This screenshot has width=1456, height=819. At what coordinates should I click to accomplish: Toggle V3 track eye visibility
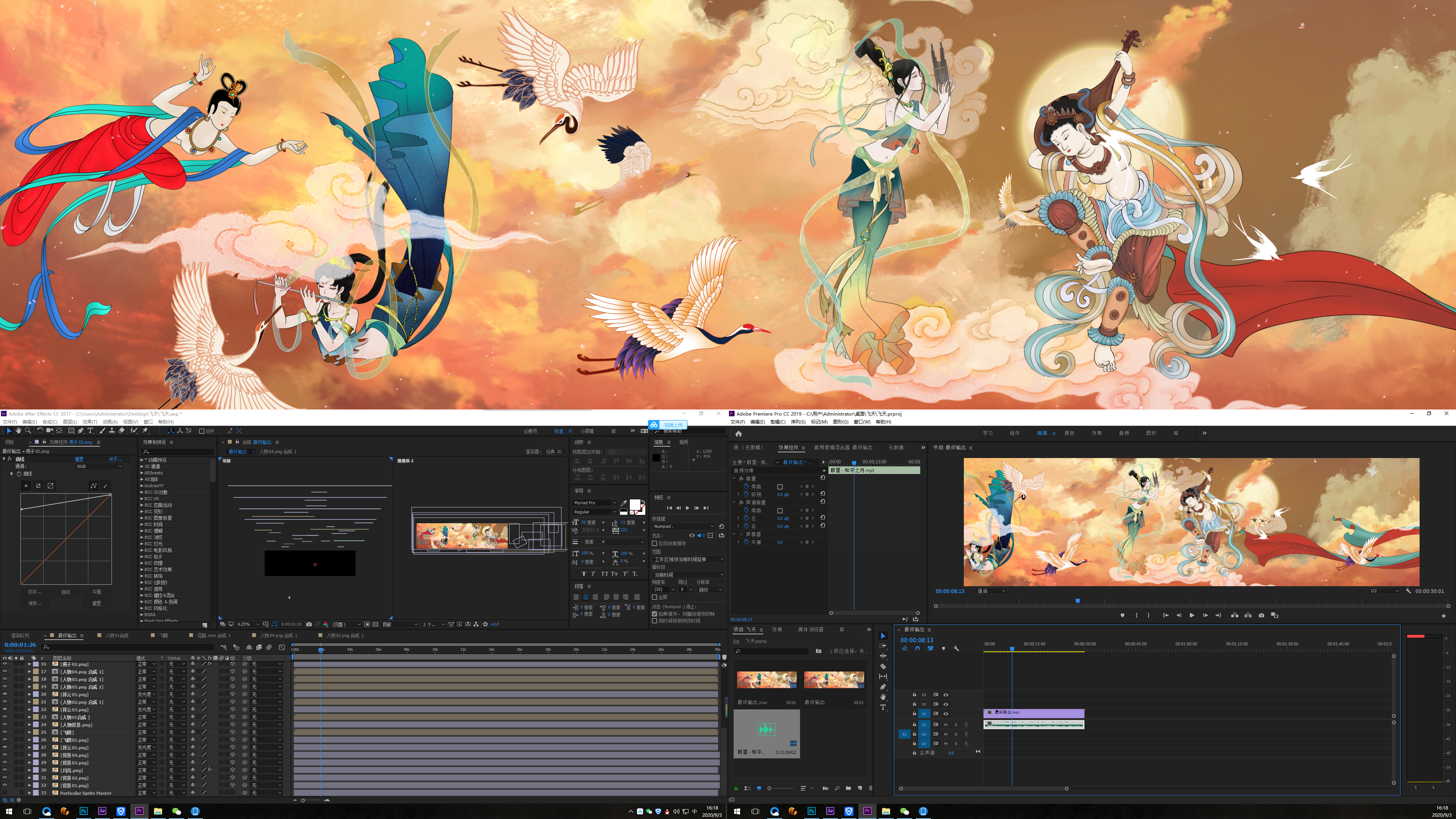tap(946, 695)
